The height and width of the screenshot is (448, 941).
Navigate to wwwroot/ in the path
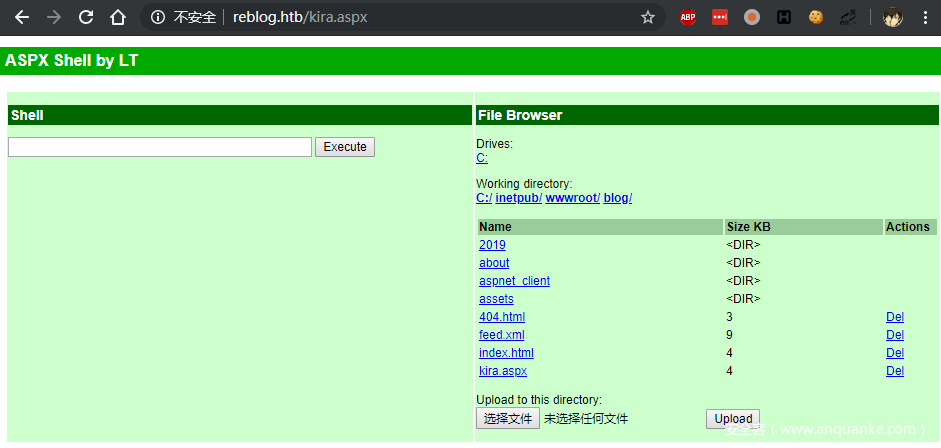(573, 198)
